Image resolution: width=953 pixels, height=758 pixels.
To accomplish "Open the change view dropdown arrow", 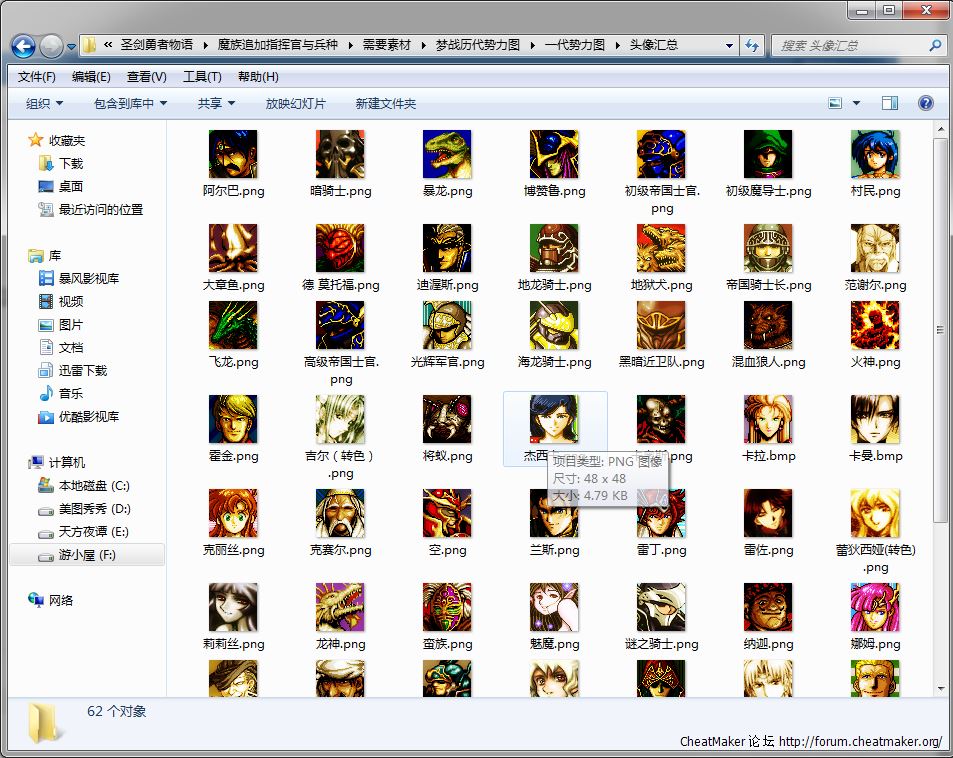I will pyautogui.click(x=857, y=103).
